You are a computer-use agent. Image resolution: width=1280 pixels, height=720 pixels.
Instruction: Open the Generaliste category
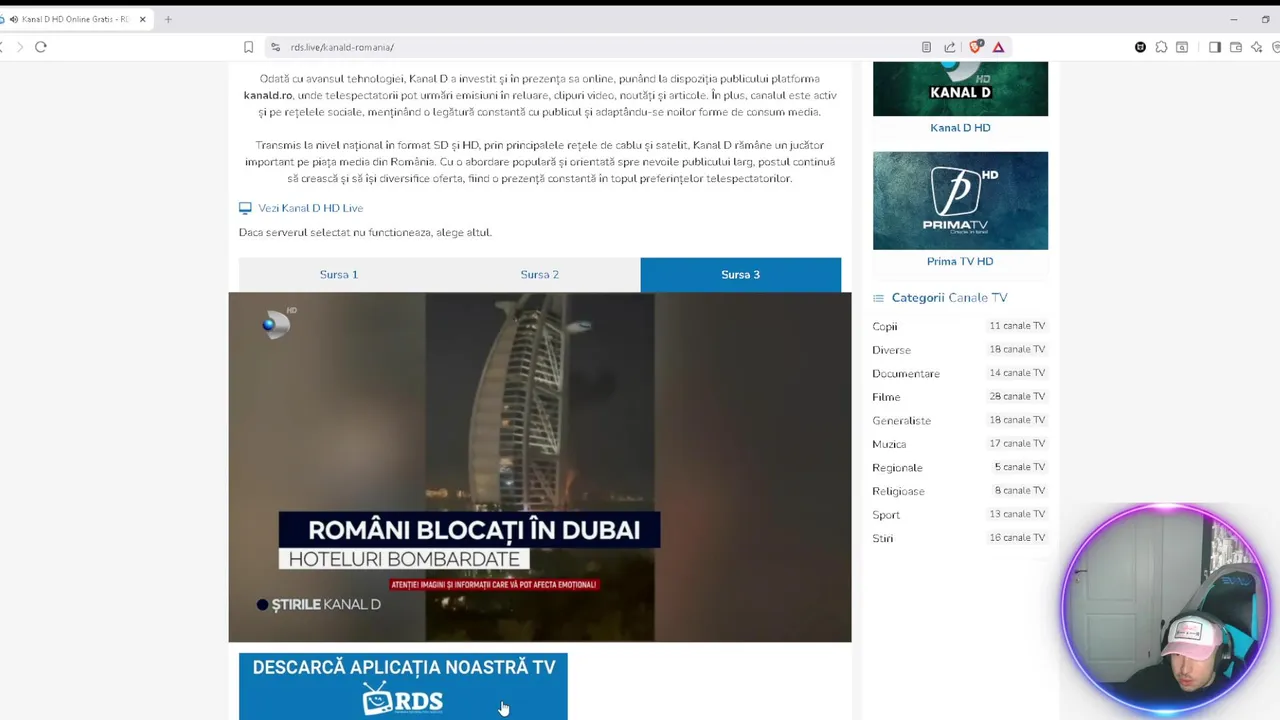(901, 421)
